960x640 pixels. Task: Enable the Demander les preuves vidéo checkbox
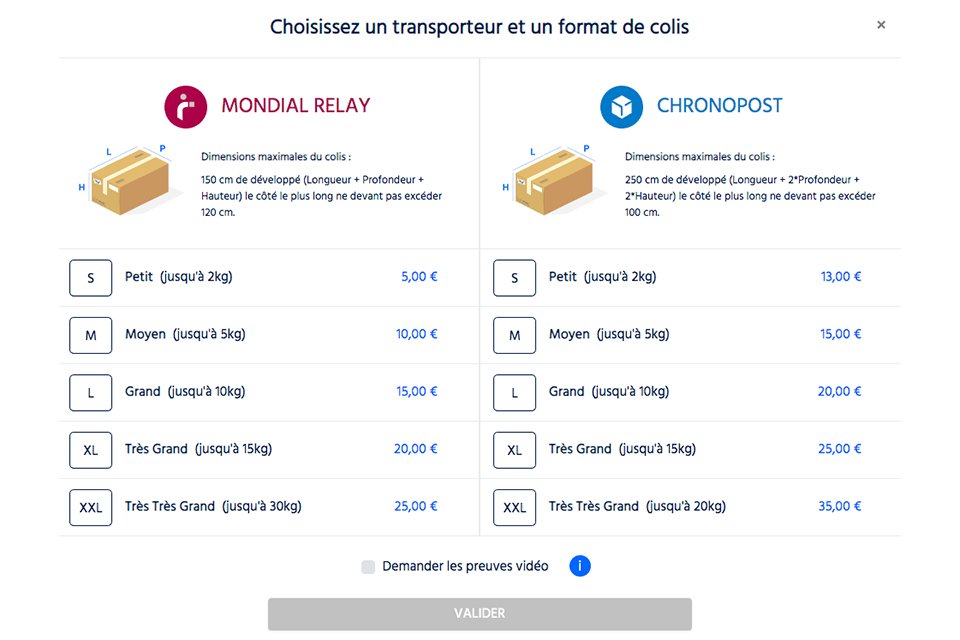click(x=368, y=567)
